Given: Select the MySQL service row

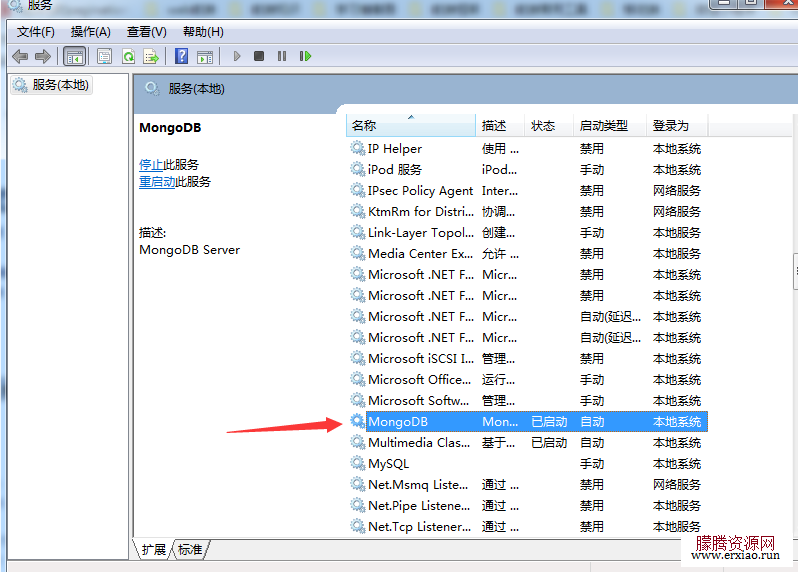Looking at the screenshot, I should tap(527, 464).
